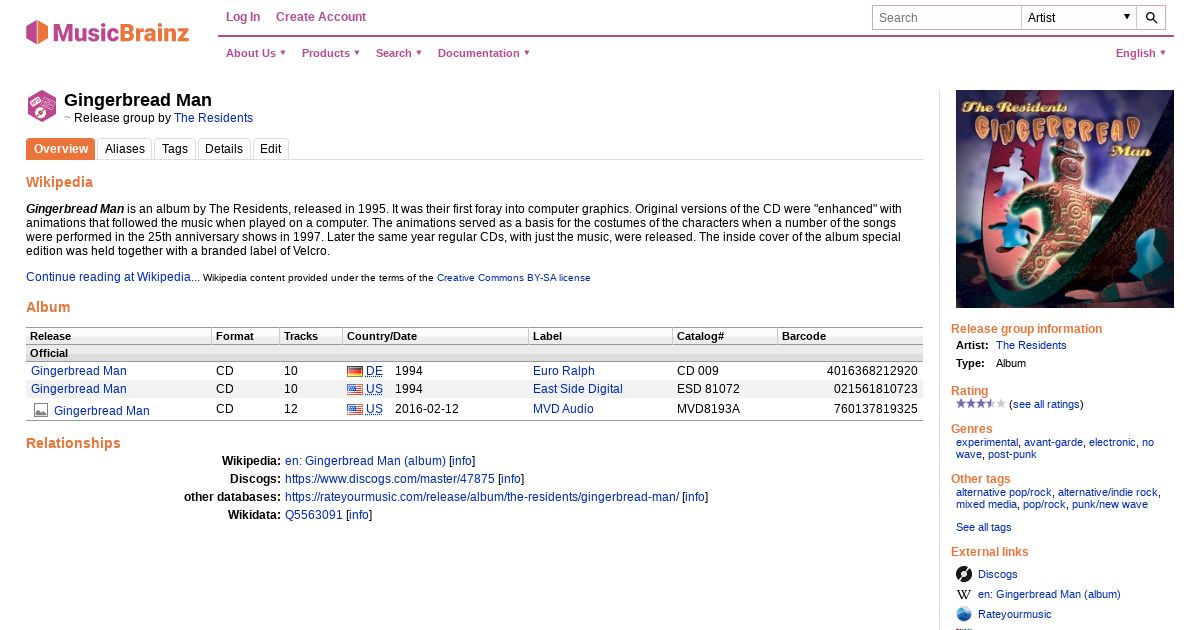The width and height of the screenshot is (1200, 630).
Task: Click the Gingerbread Man cover art image
Action: [x=1065, y=199]
